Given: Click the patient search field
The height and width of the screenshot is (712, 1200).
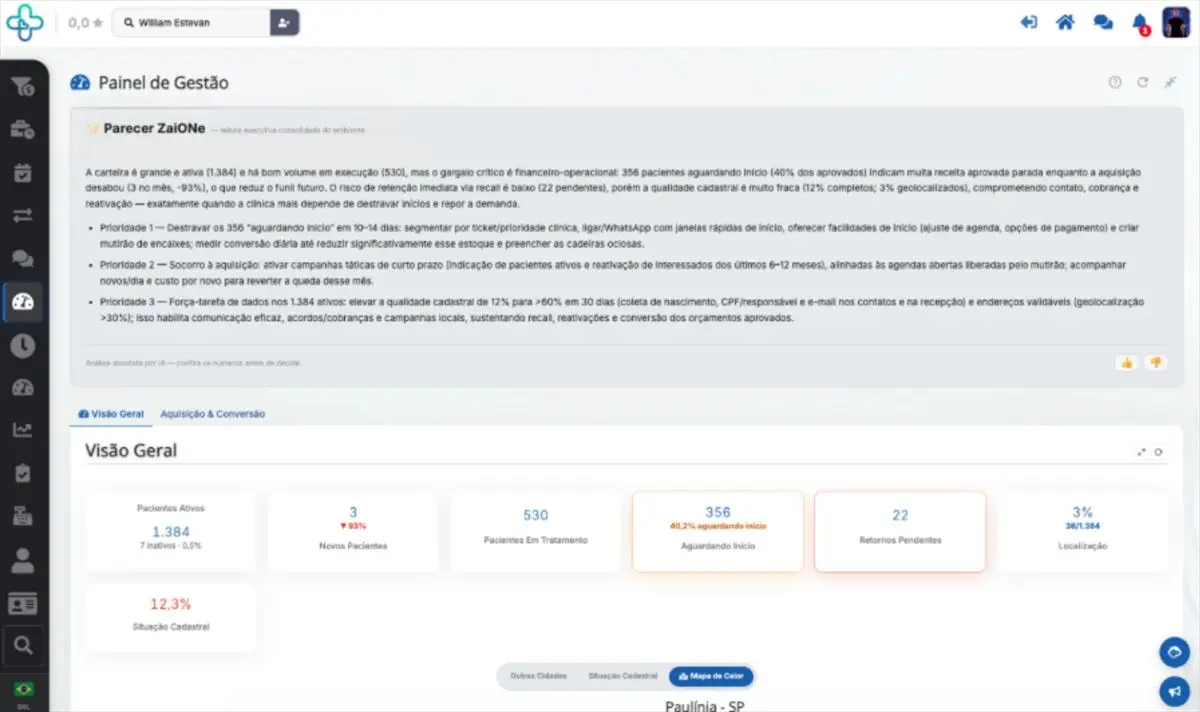Looking at the screenshot, I should point(191,22).
